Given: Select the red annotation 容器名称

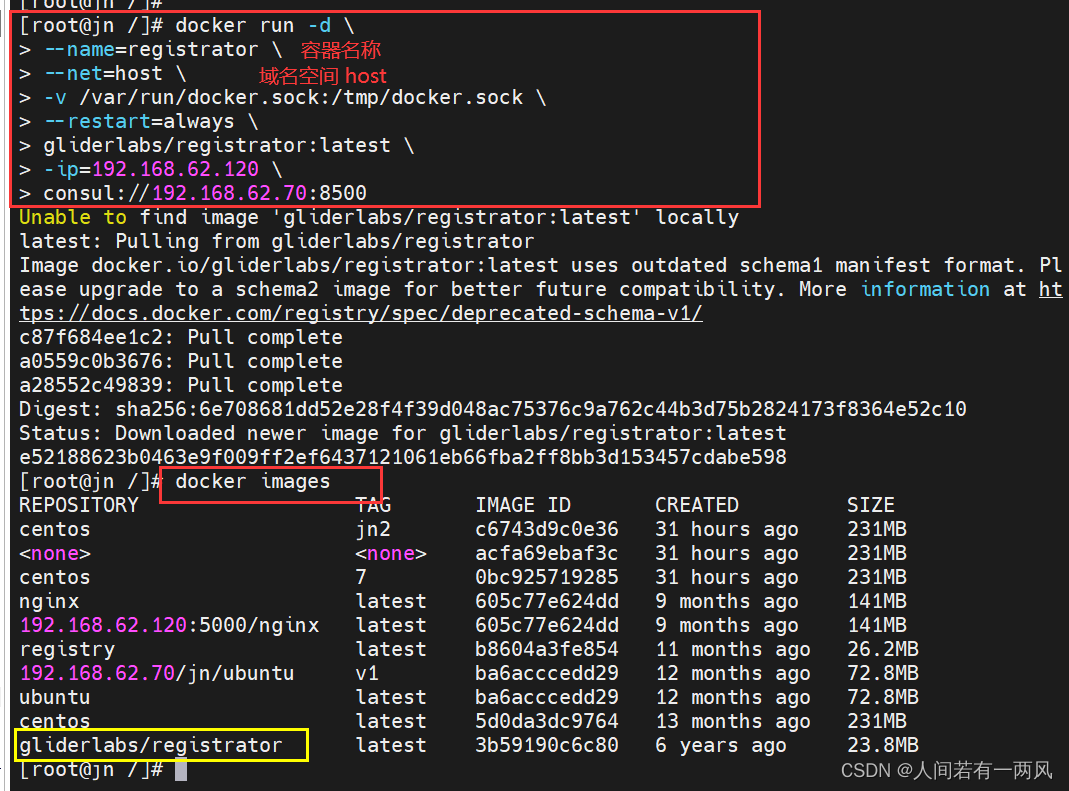Looking at the screenshot, I should 340,49.
